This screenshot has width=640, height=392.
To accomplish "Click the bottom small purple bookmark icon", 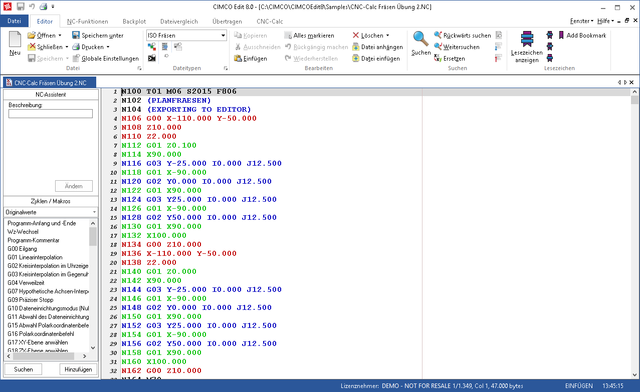I will [550, 58].
